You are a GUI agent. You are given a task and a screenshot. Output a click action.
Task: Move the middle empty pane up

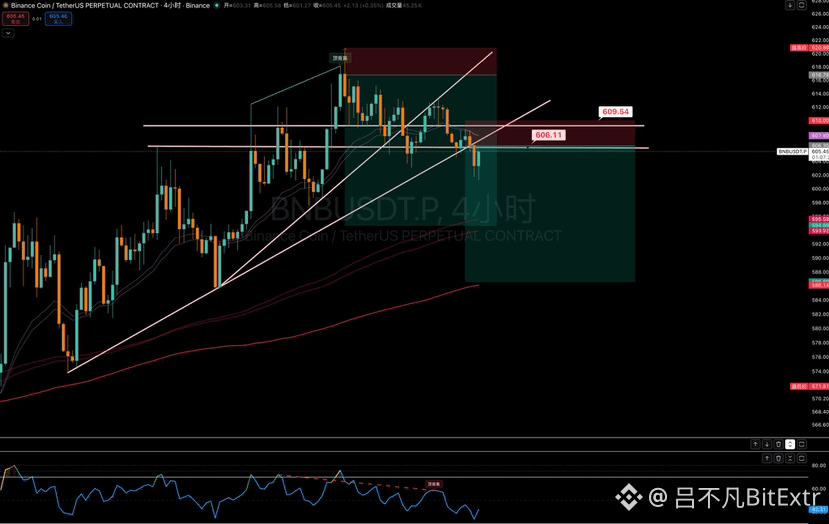click(x=756, y=444)
